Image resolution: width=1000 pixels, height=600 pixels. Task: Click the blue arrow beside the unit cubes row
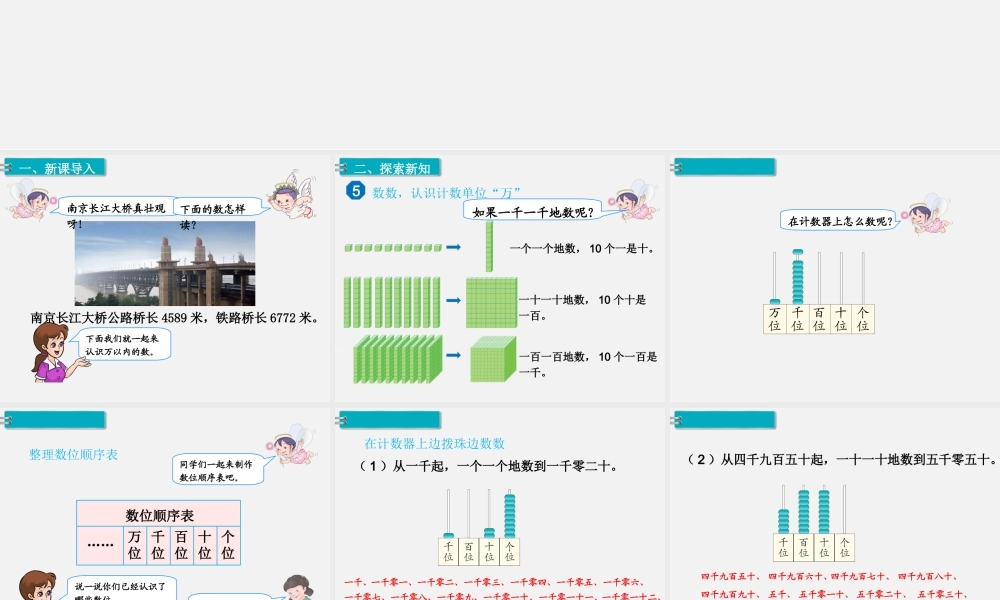(453, 247)
